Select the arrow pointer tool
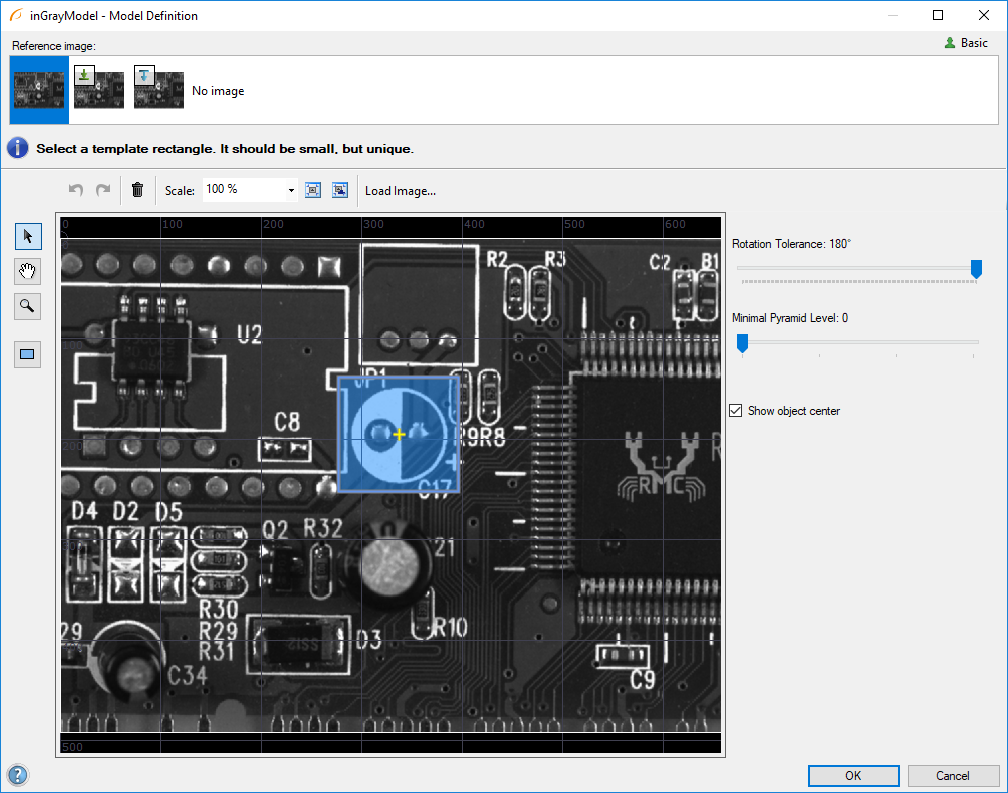 [27, 236]
